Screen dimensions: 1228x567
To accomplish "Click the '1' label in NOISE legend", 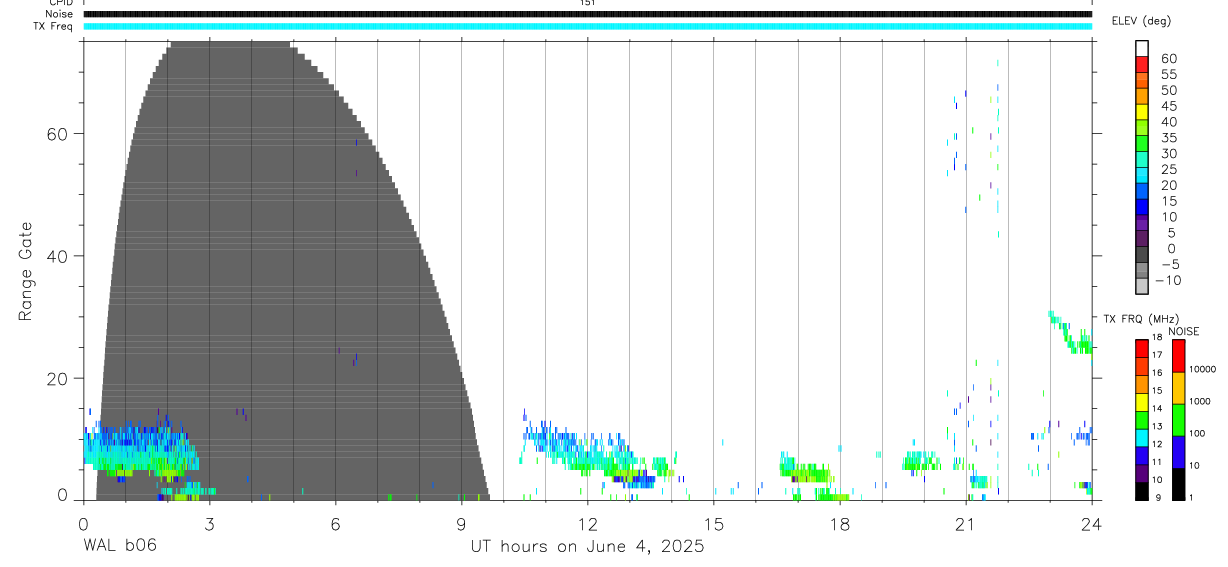I will [x=1190, y=497].
